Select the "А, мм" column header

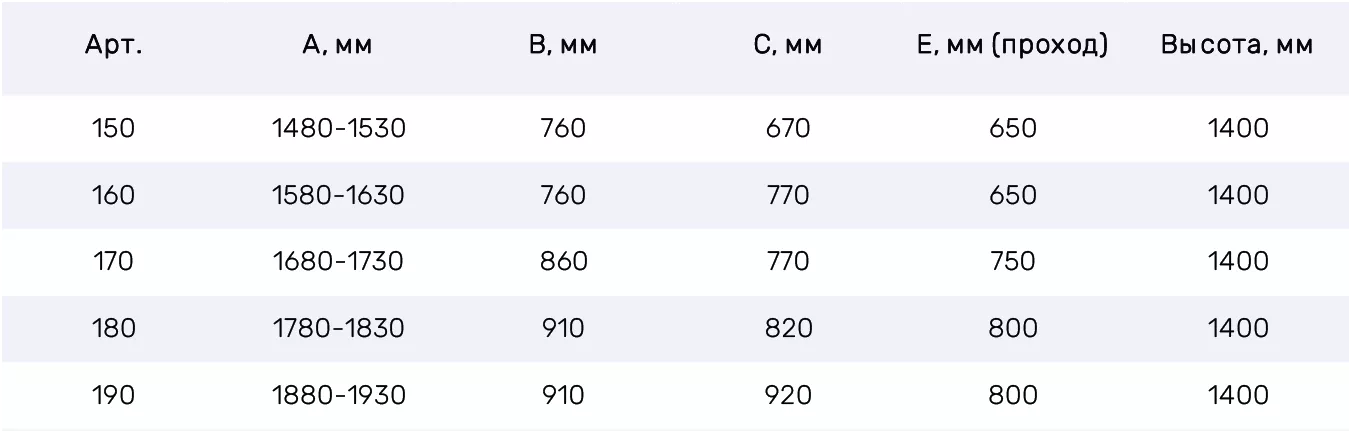[x=337, y=46]
